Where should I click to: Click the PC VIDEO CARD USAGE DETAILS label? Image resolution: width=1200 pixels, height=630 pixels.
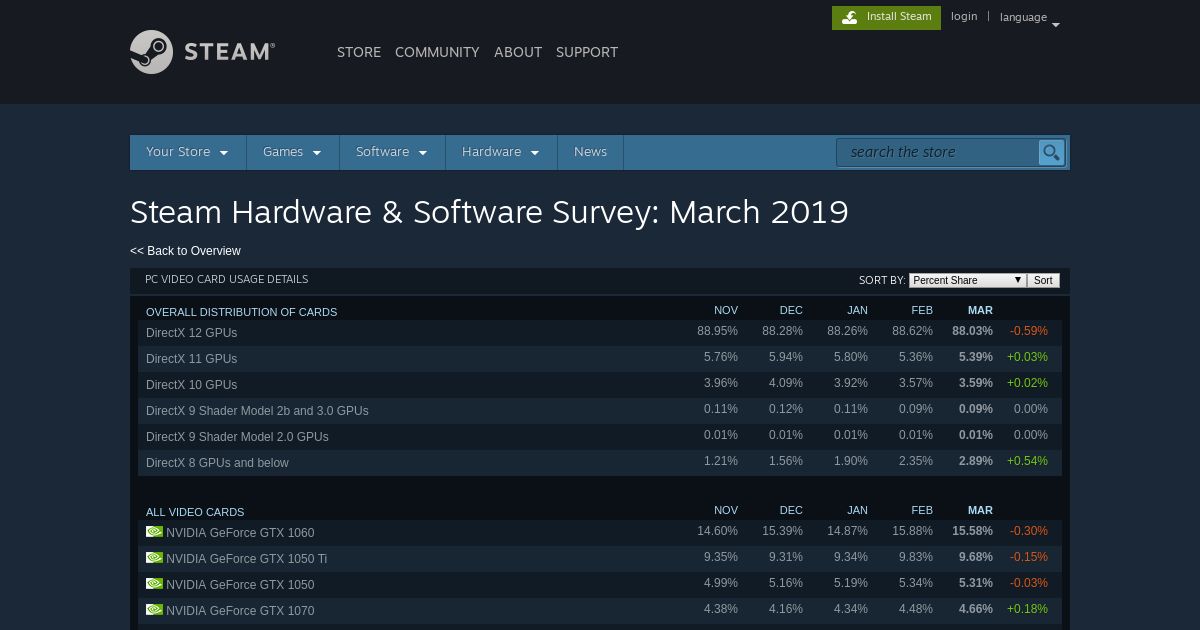pyautogui.click(x=226, y=279)
